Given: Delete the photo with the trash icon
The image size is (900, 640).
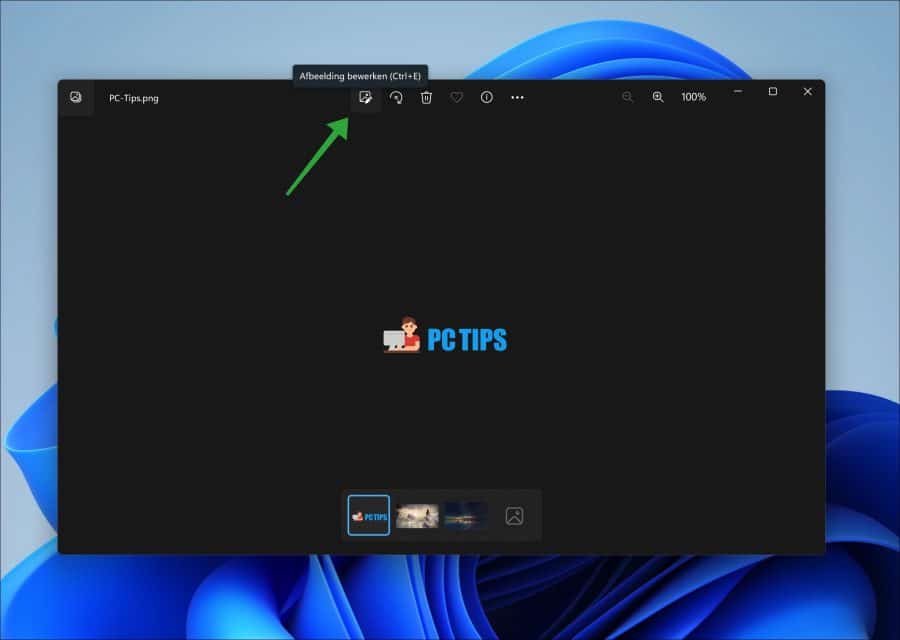Looking at the screenshot, I should point(426,98).
